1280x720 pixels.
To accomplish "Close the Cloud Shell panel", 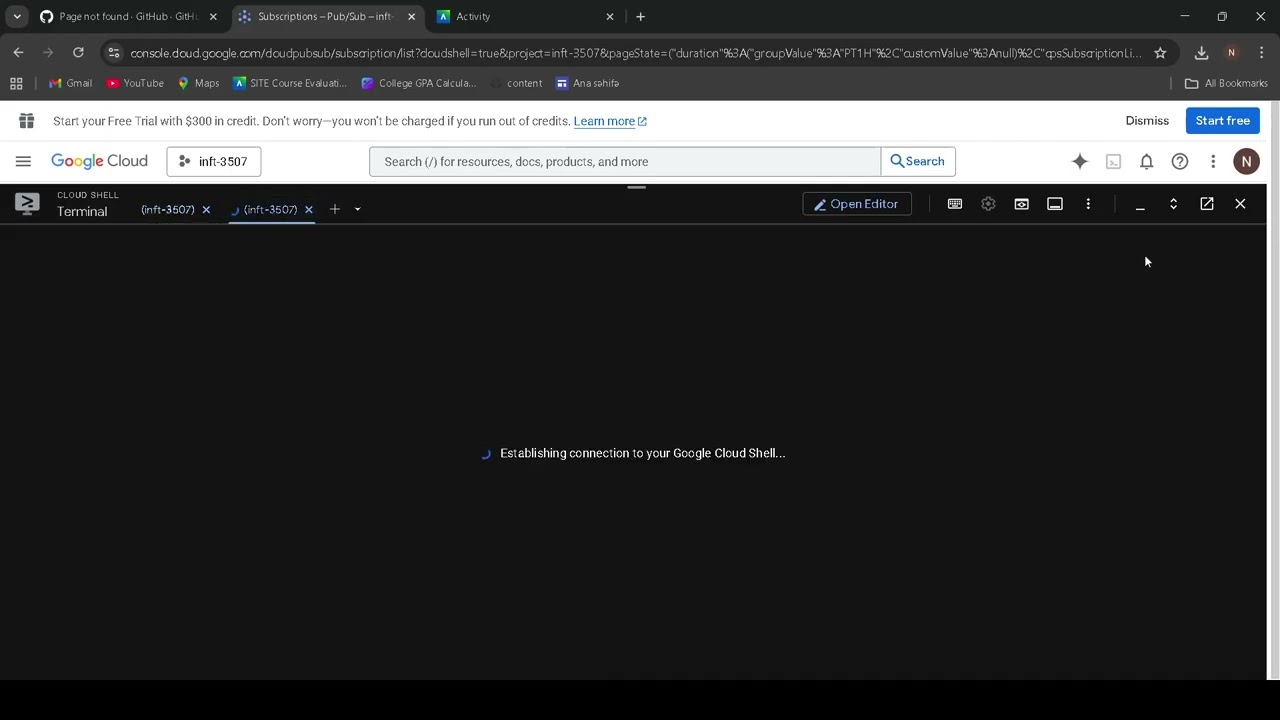I will (1240, 204).
